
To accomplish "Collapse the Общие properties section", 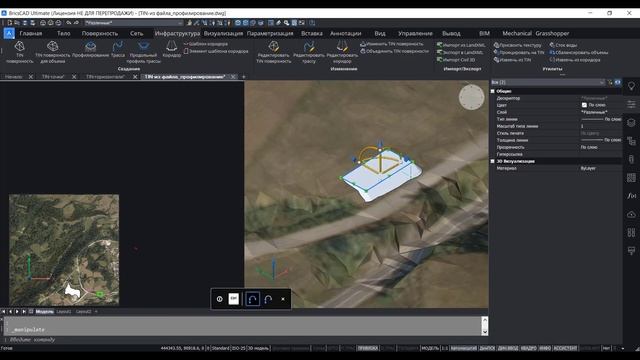I will pyautogui.click(x=493, y=91).
